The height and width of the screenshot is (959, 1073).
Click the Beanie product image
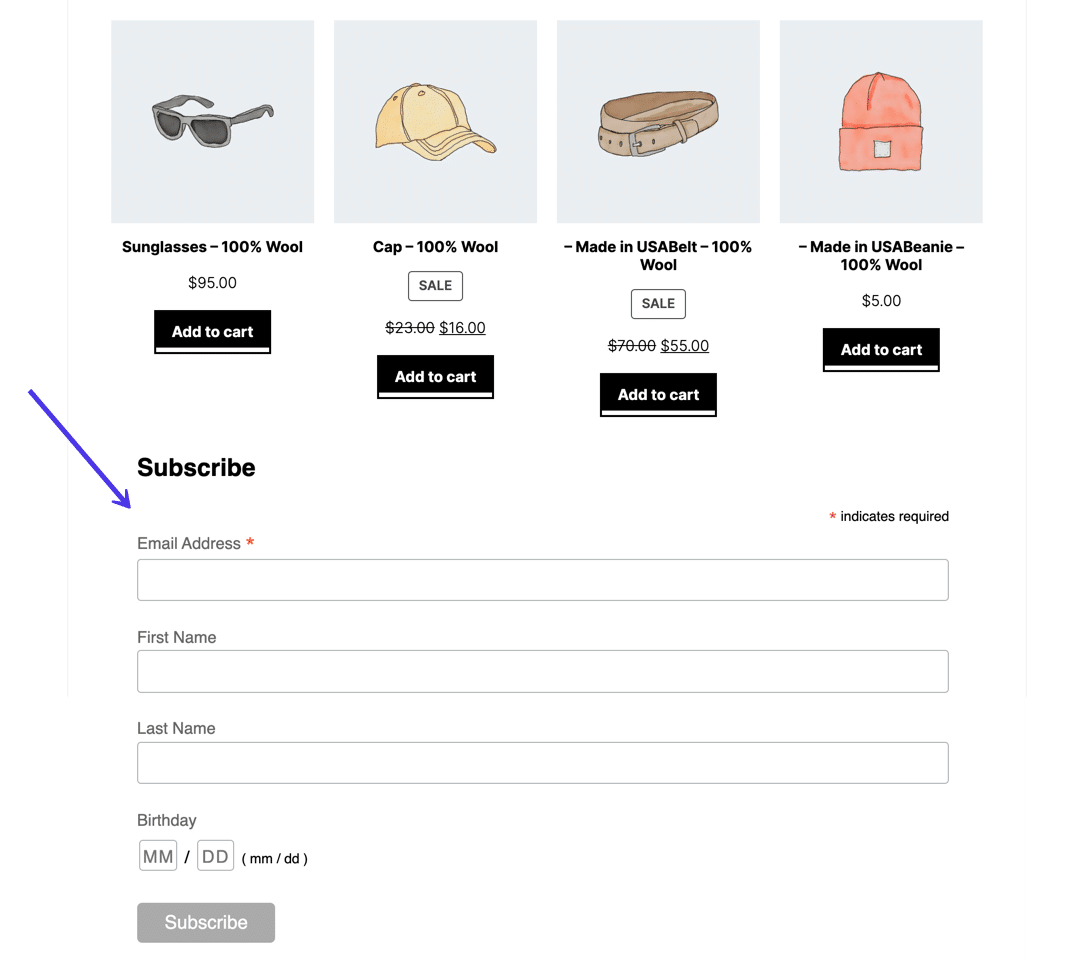pyautogui.click(x=880, y=120)
